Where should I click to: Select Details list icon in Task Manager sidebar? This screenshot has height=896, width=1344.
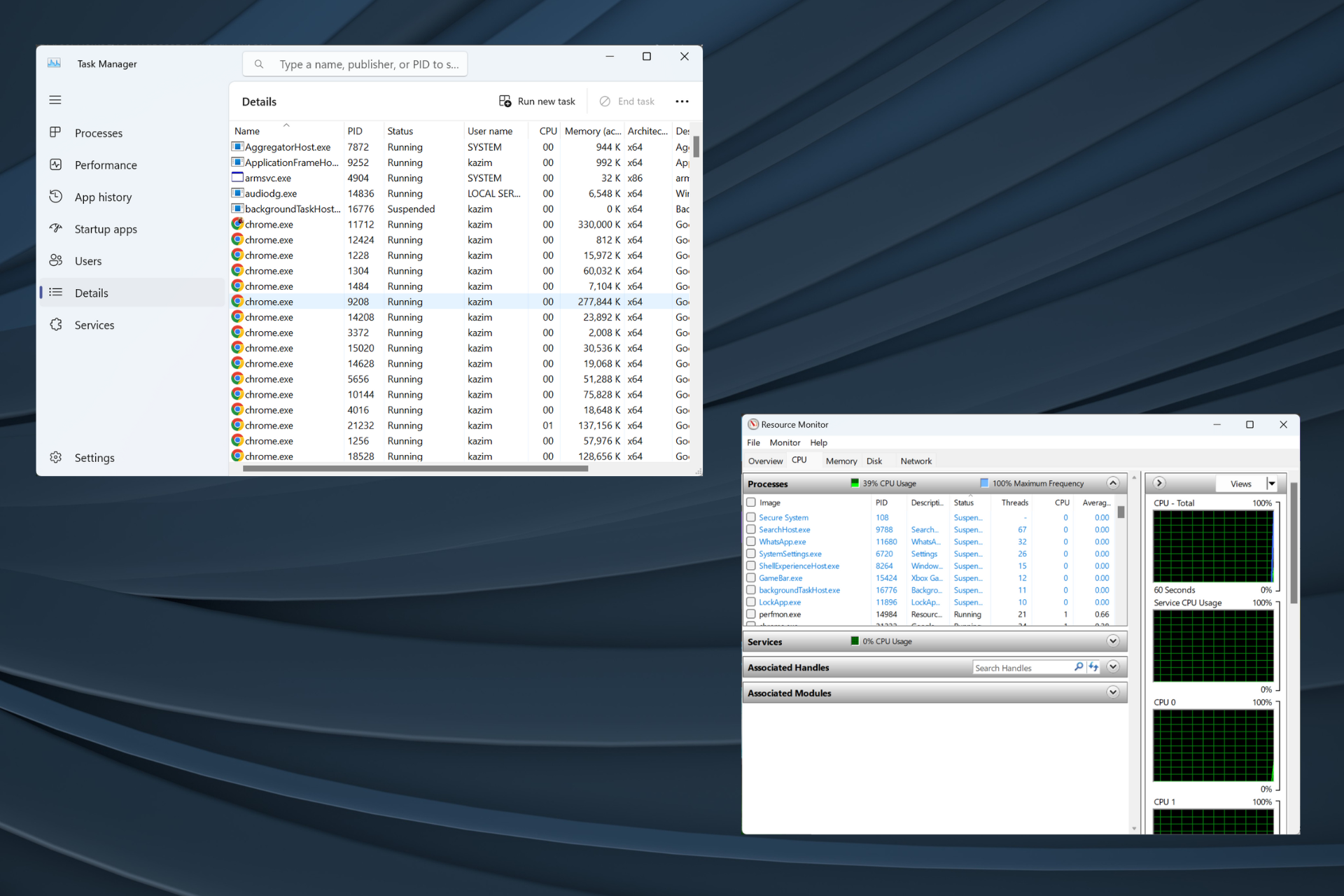(x=55, y=293)
